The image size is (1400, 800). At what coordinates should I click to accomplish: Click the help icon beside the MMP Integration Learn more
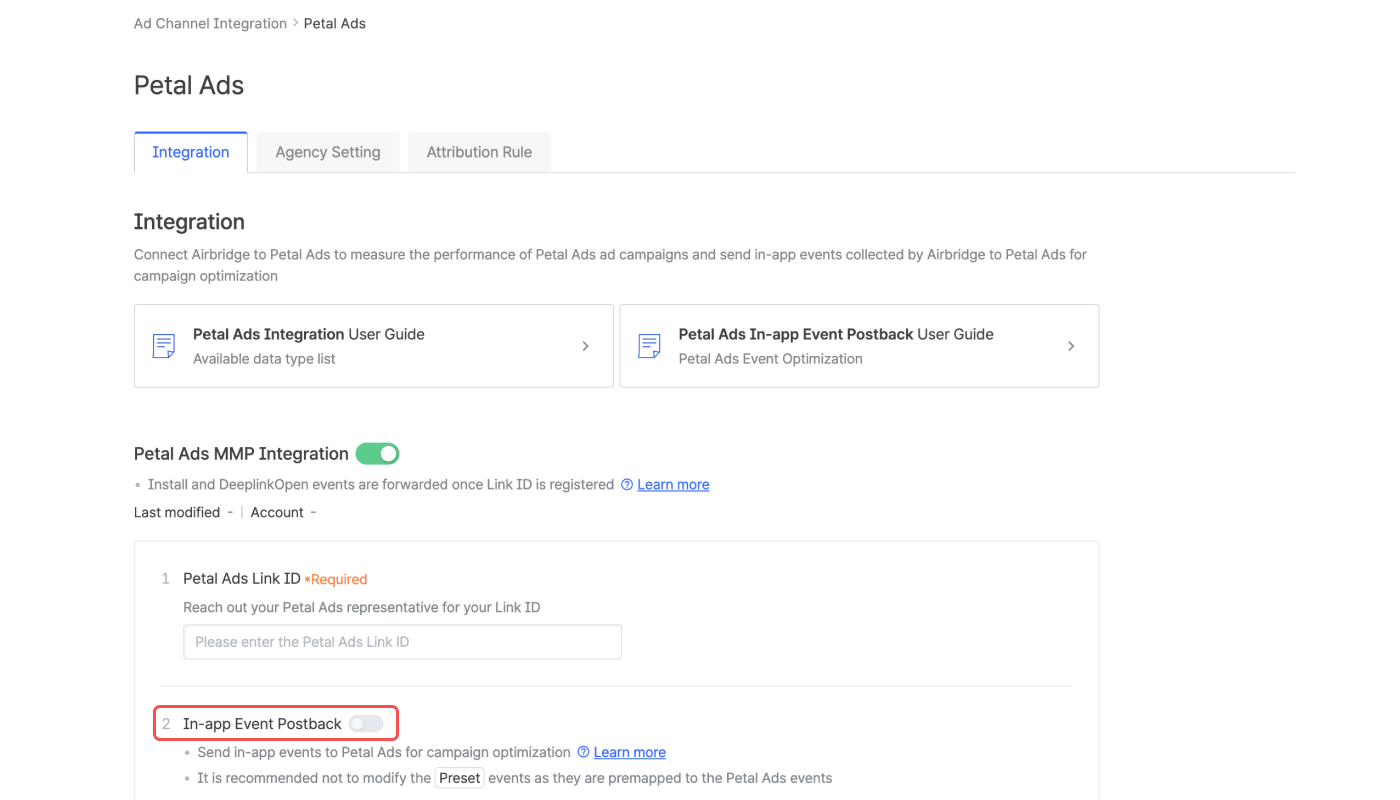coord(627,485)
